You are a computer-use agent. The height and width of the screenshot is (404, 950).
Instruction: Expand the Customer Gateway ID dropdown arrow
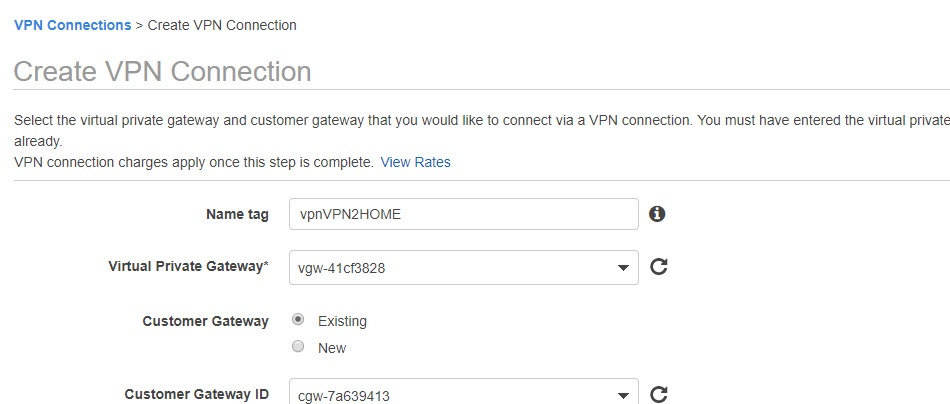[623, 396]
